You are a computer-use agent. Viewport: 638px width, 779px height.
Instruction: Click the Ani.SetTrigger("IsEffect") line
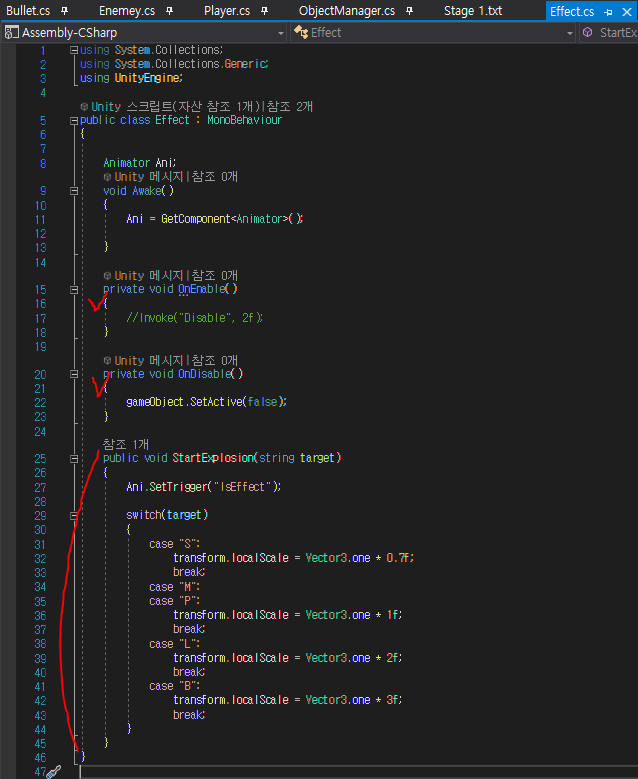[203, 487]
